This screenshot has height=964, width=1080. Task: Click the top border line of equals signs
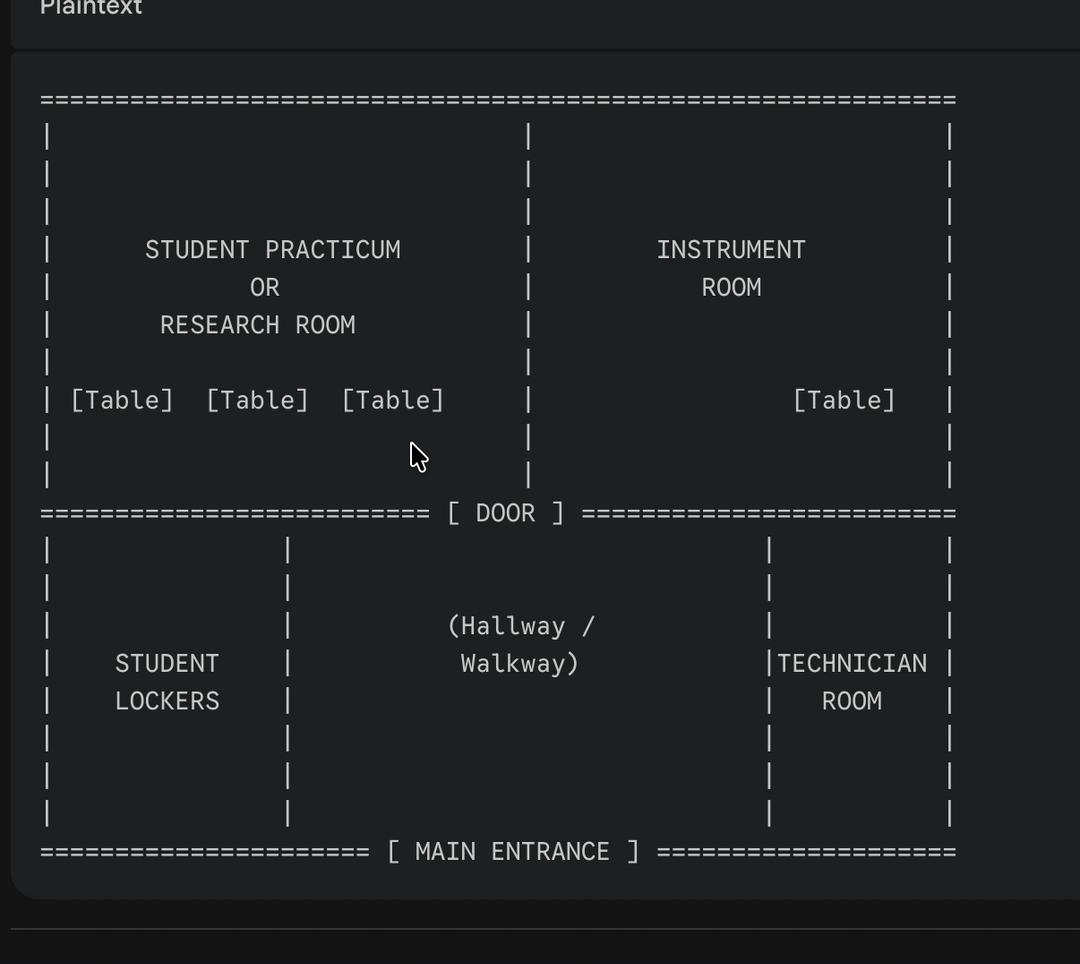(498, 100)
